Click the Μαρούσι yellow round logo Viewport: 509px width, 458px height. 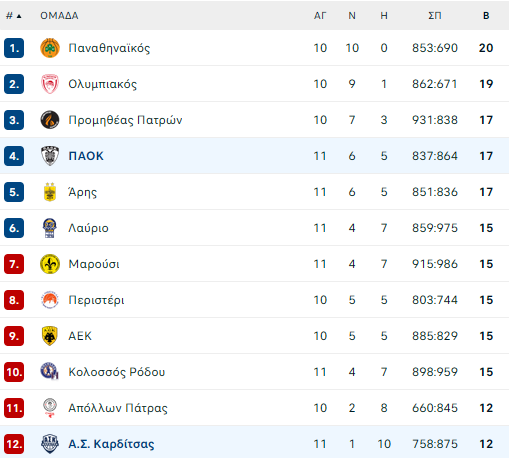click(50, 264)
